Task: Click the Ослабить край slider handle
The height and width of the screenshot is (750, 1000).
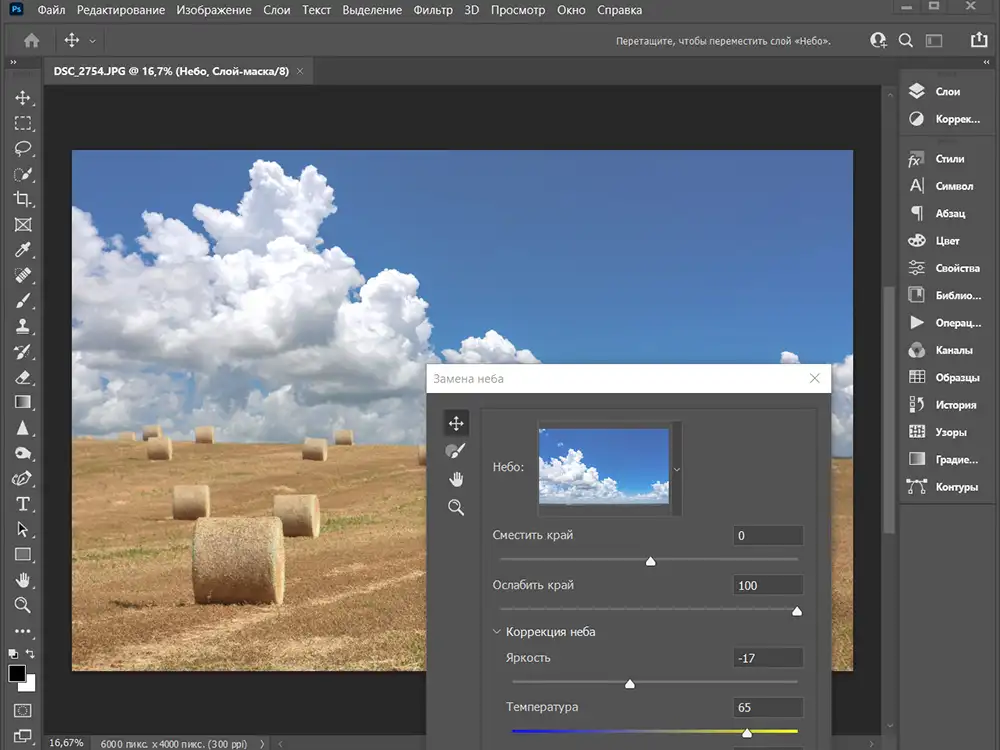Action: [797, 611]
